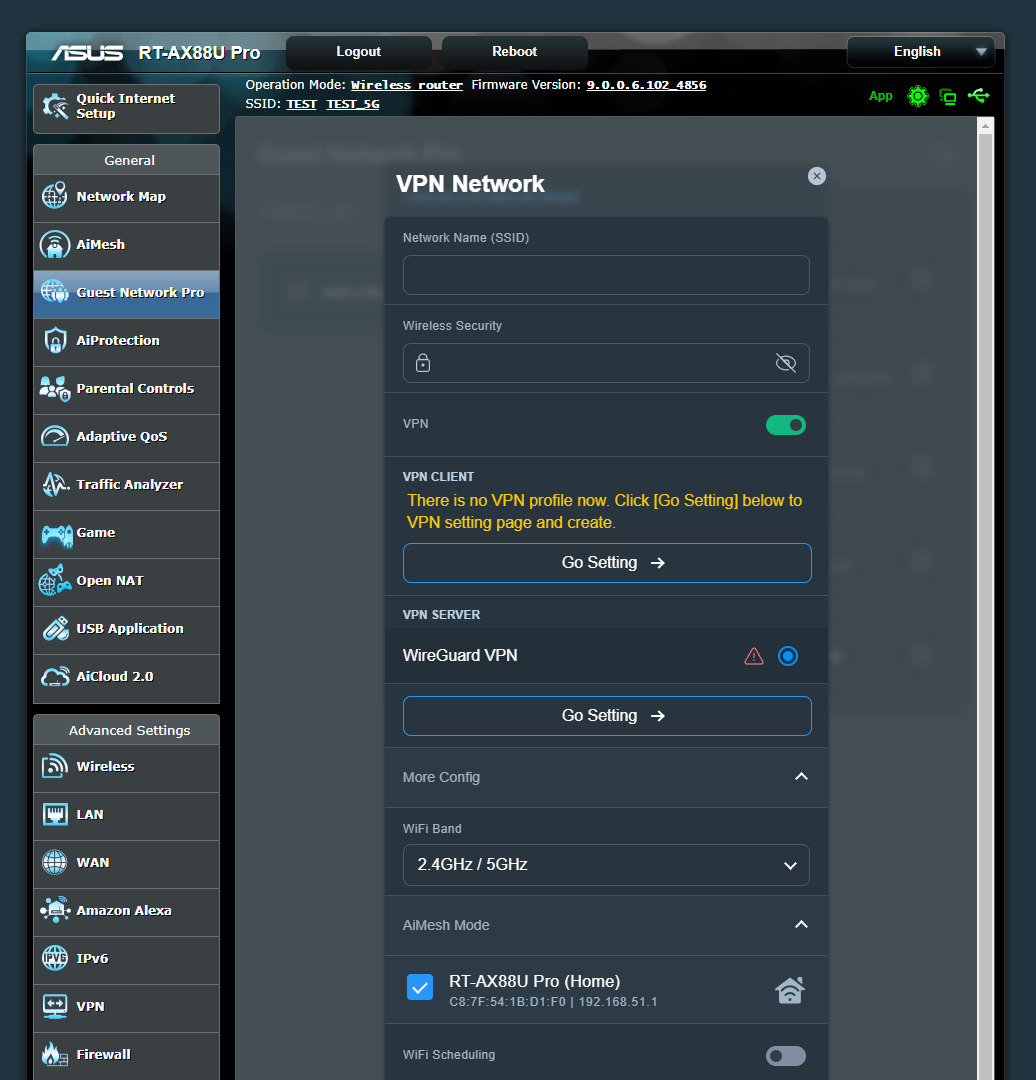Click the green gear status icon
This screenshot has height=1080, width=1036.
click(918, 96)
